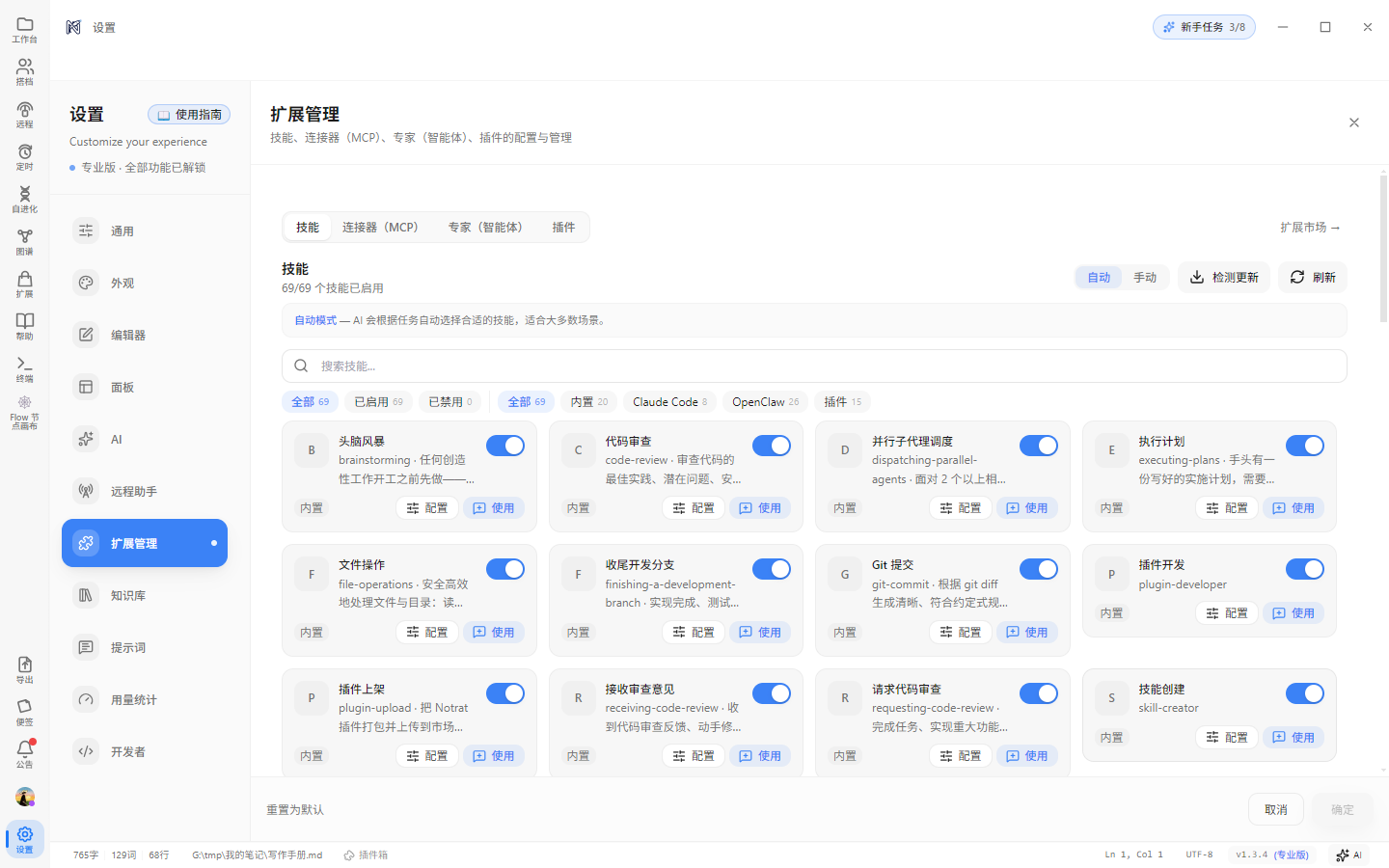
Task: Open the 扩展市场 link
Action: click(x=1310, y=228)
